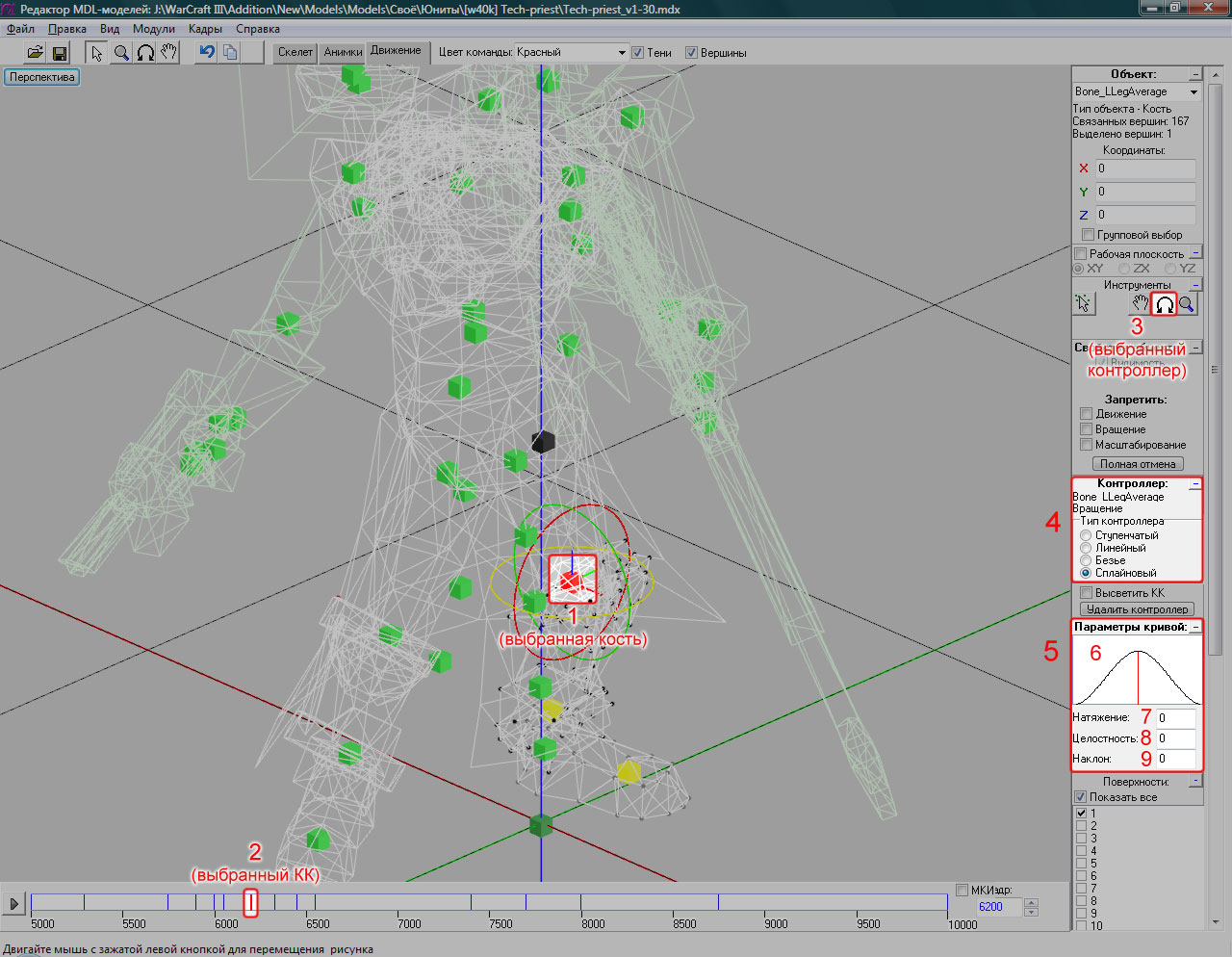
Task: Enable the МКИзар checkbox
Action: tap(962, 890)
